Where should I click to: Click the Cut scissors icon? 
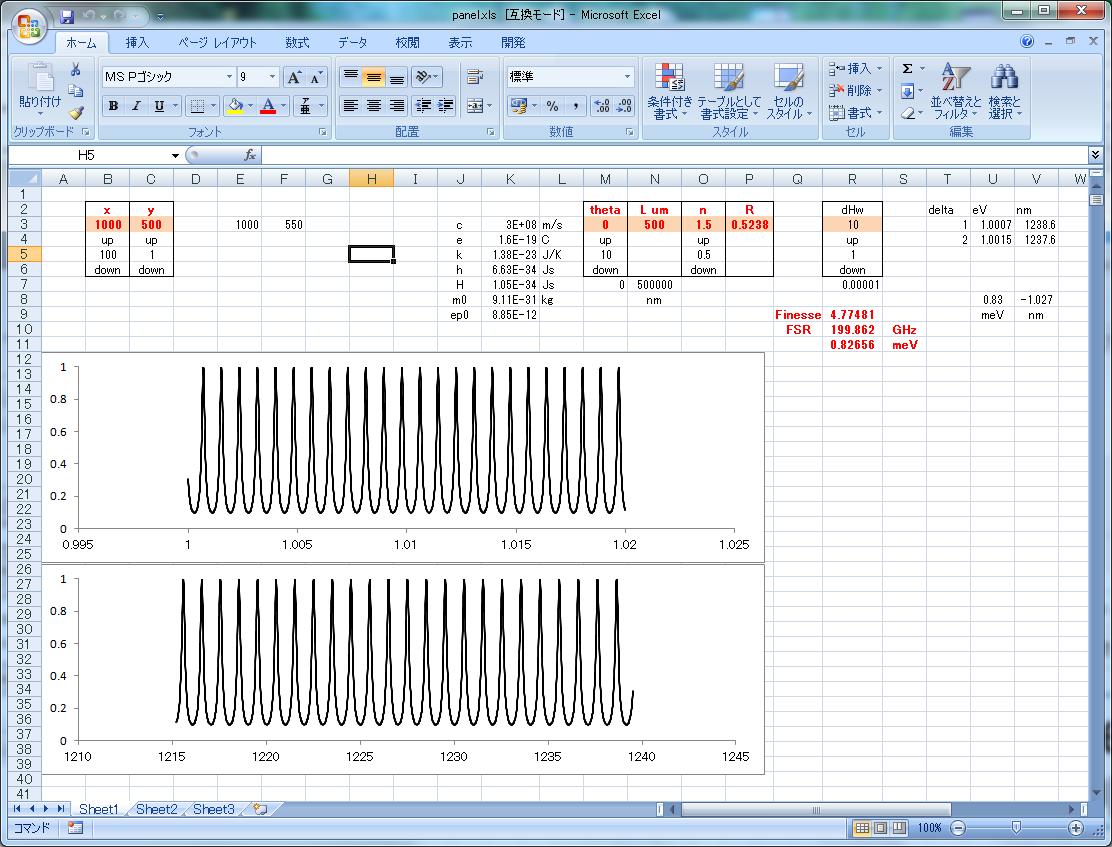click(76, 69)
